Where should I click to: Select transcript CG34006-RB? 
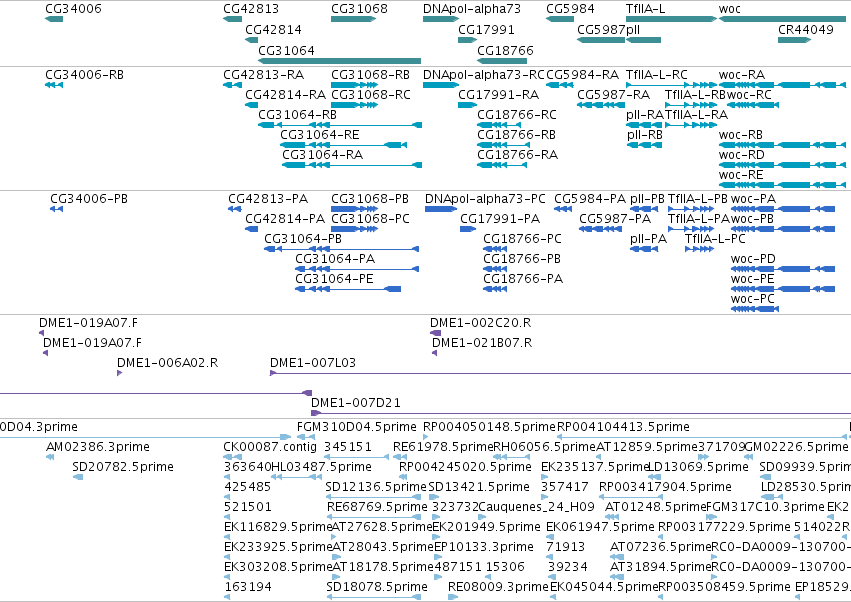pos(85,75)
